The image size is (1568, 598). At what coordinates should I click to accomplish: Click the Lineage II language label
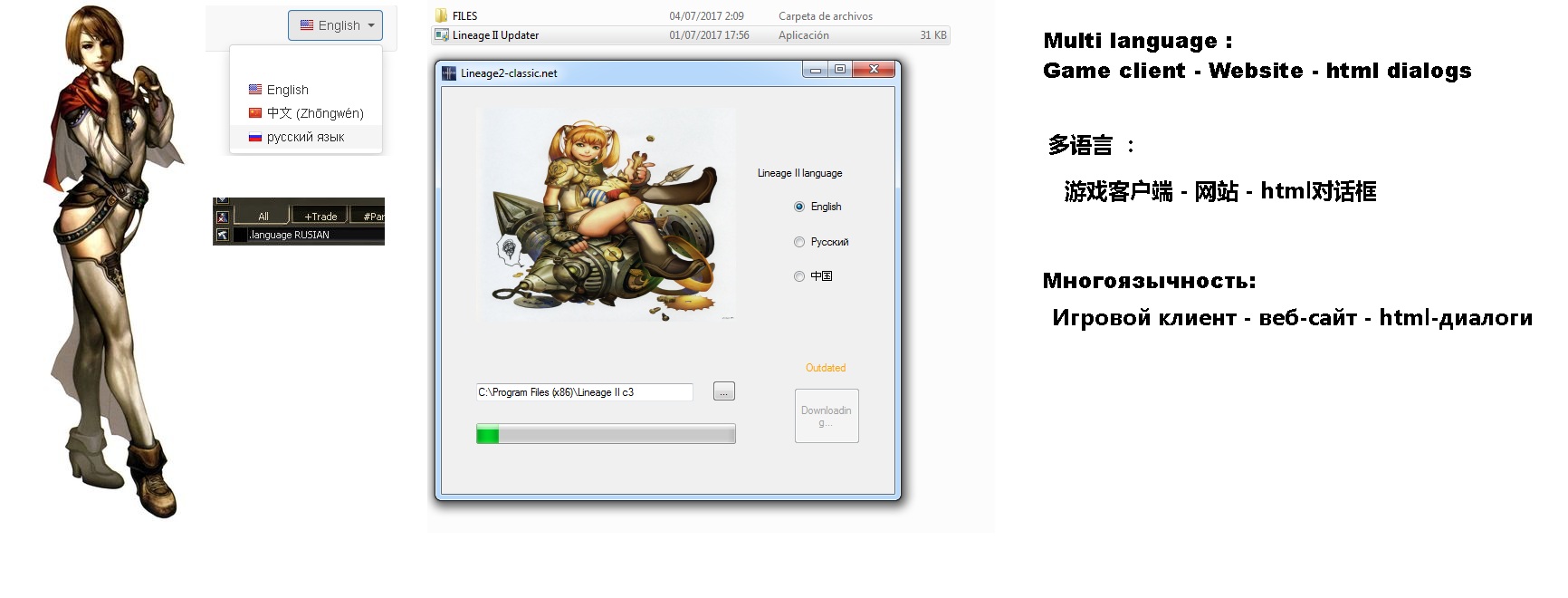pos(800,173)
